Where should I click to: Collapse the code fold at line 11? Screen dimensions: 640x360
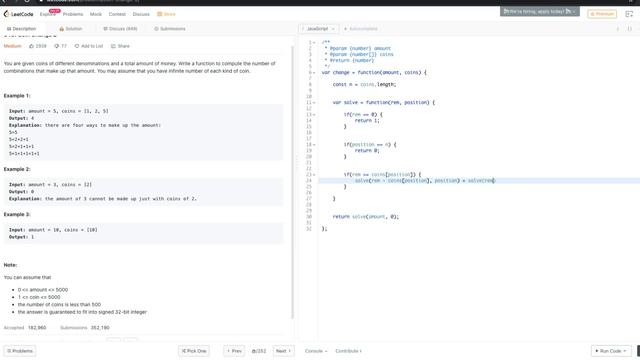click(314, 102)
